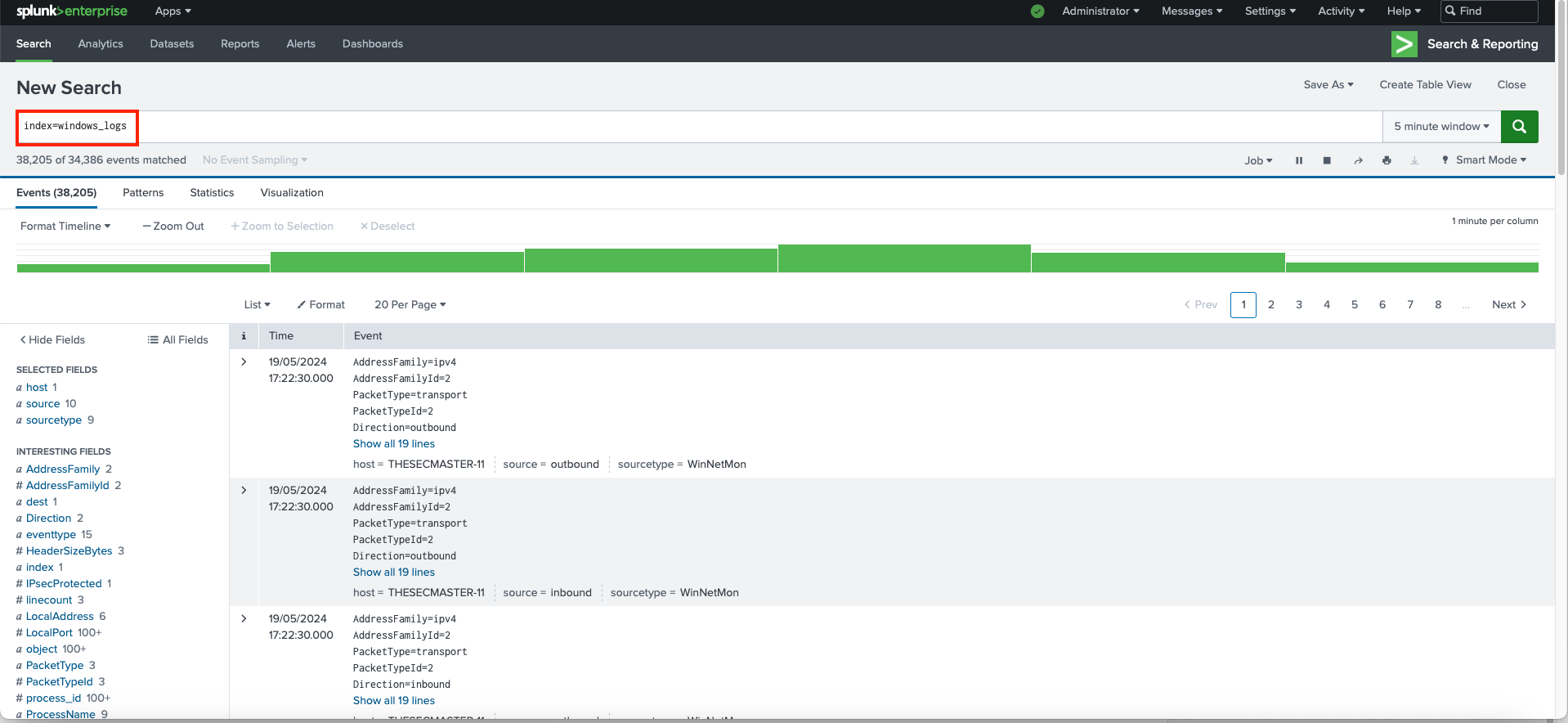Switch to the Statistics tab

[212, 193]
